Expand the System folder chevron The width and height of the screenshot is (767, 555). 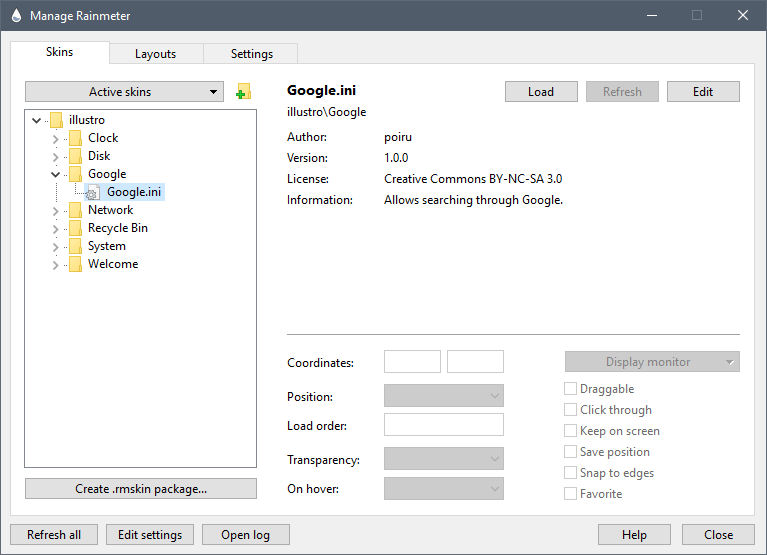coord(55,247)
